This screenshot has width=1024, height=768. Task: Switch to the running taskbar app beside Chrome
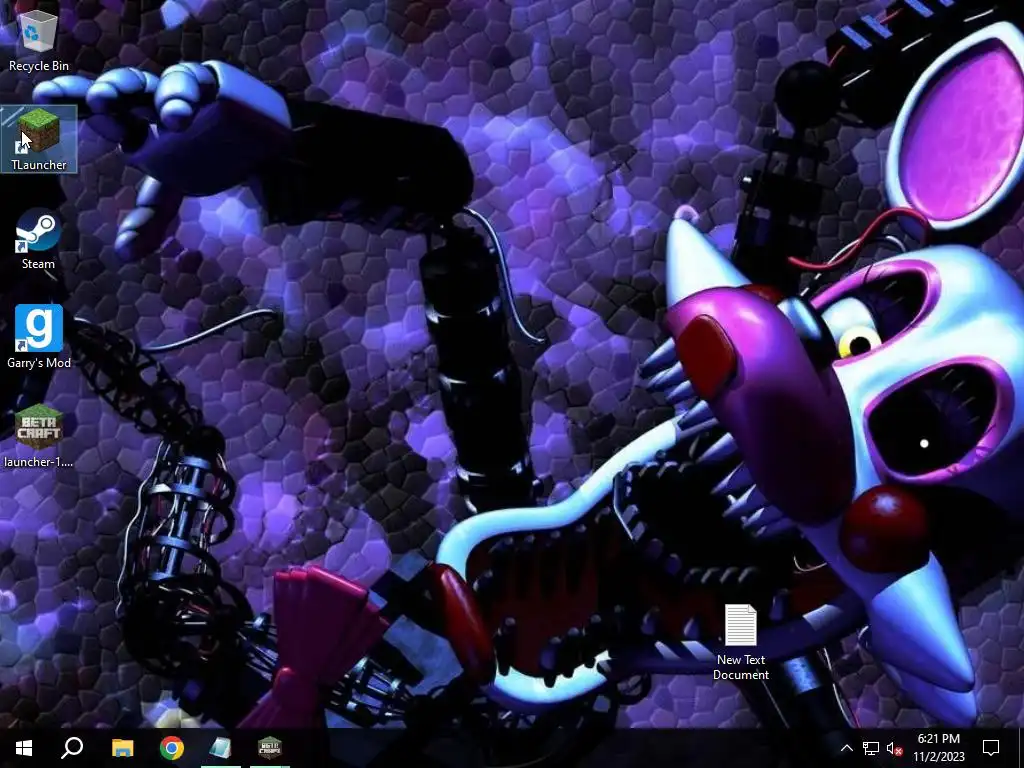(x=221, y=748)
